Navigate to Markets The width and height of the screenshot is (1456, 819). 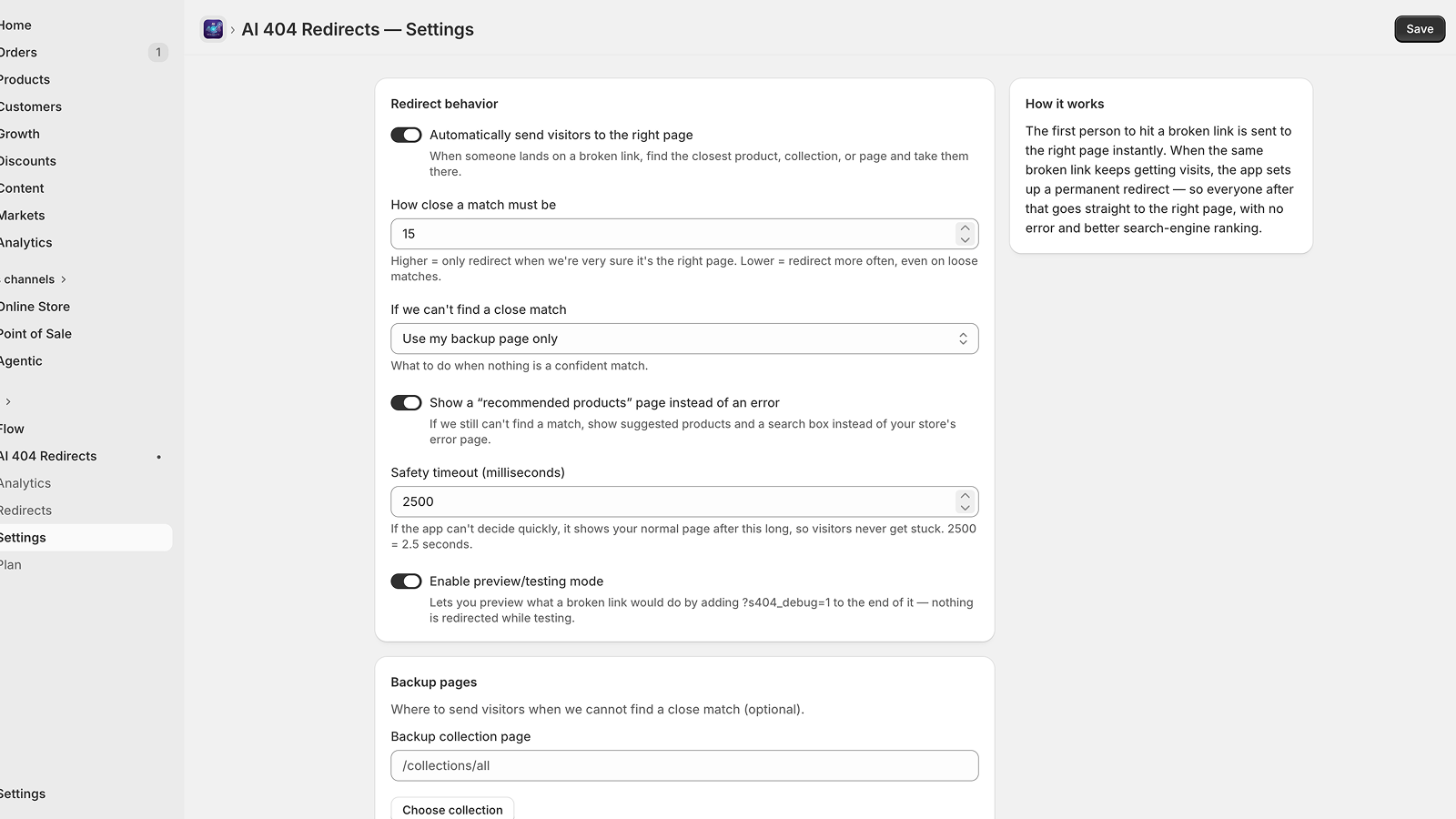click(x=22, y=217)
